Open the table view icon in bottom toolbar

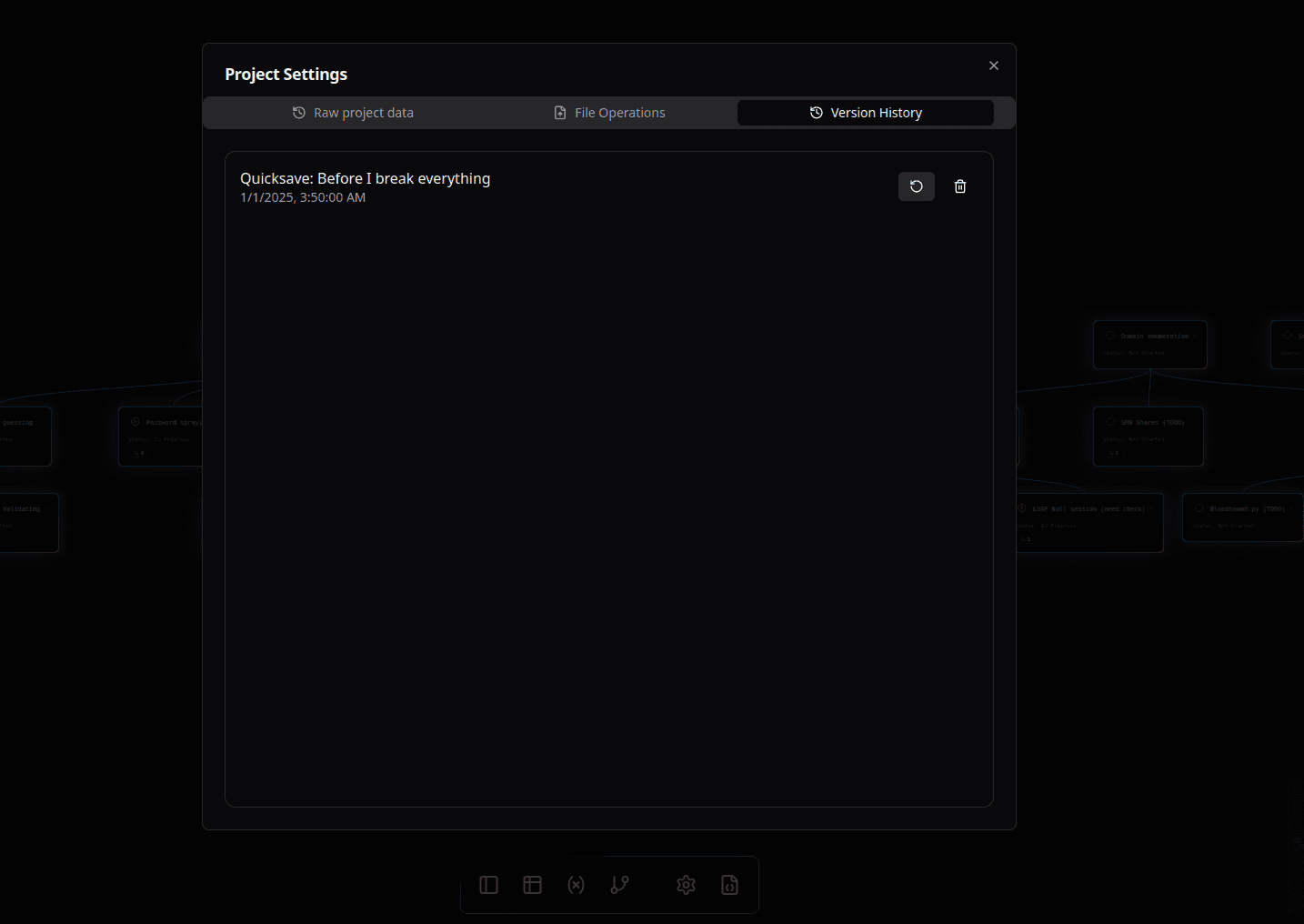pos(532,885)
